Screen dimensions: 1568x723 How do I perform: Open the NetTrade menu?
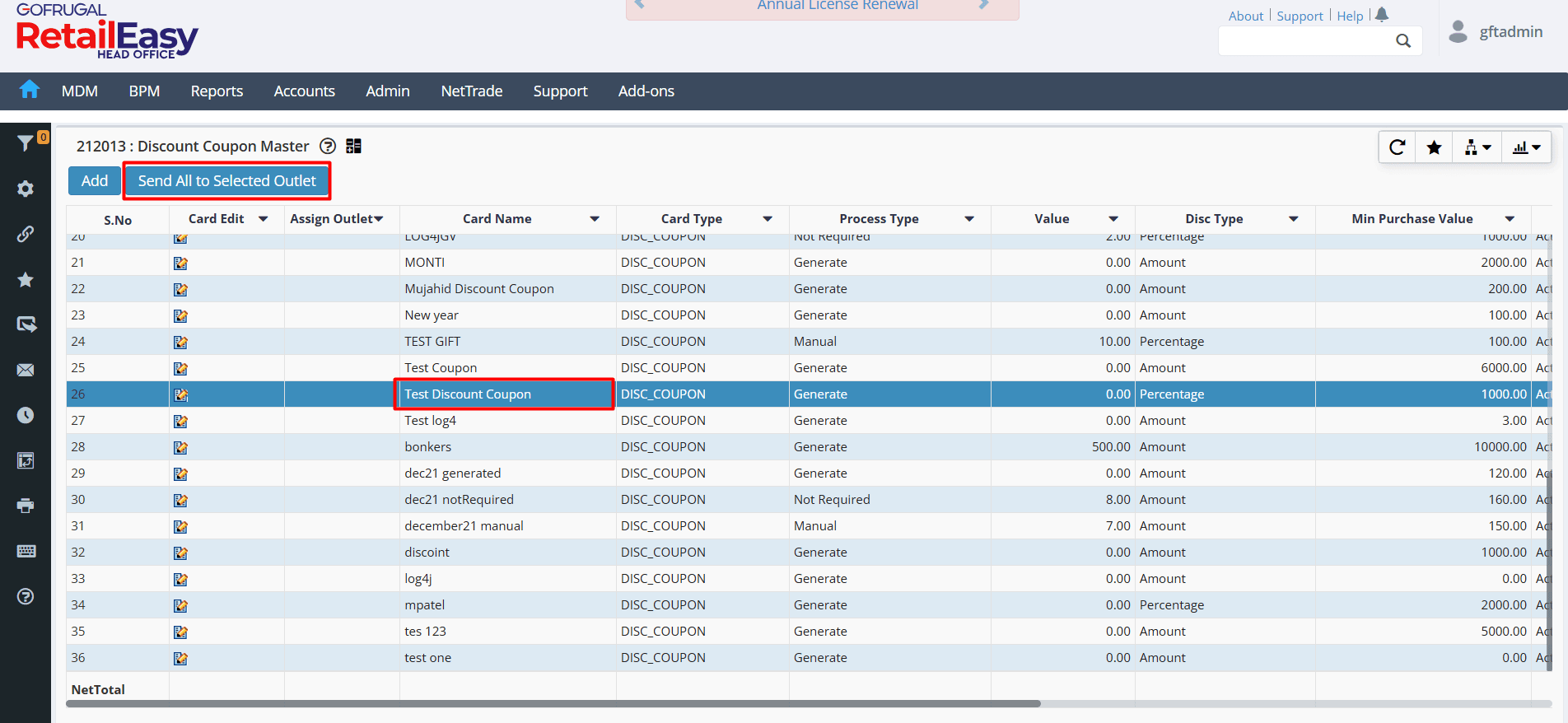(471, 91)
